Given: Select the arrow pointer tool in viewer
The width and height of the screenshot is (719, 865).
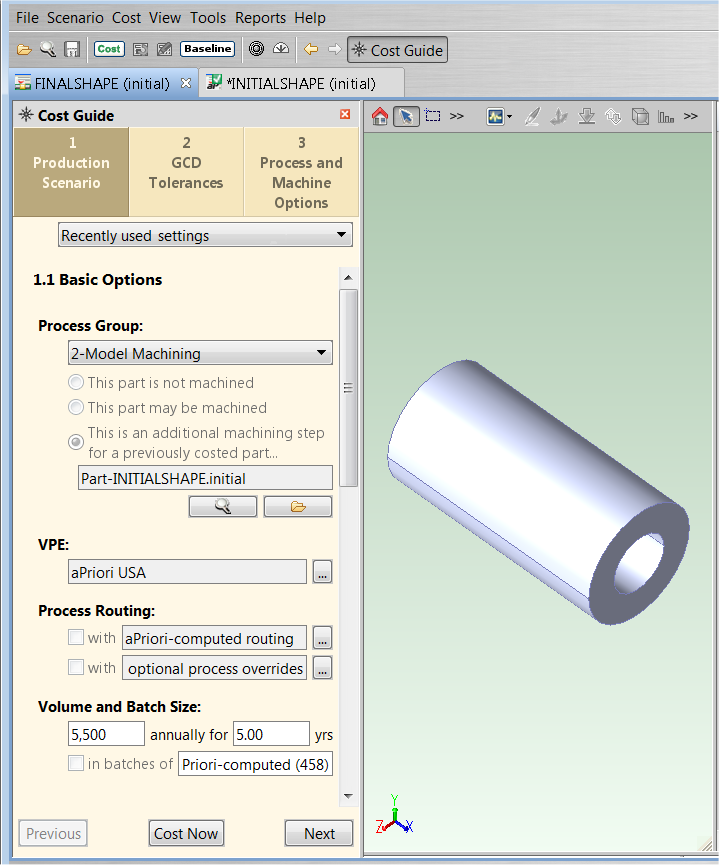Looking at the screenshot, I should click(405, 116).
